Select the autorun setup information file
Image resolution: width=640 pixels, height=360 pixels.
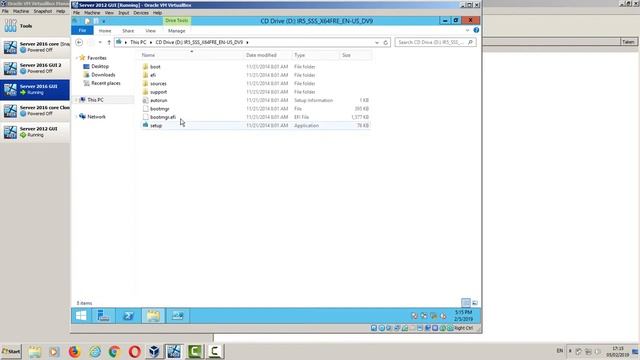click(x=158, y=100)
